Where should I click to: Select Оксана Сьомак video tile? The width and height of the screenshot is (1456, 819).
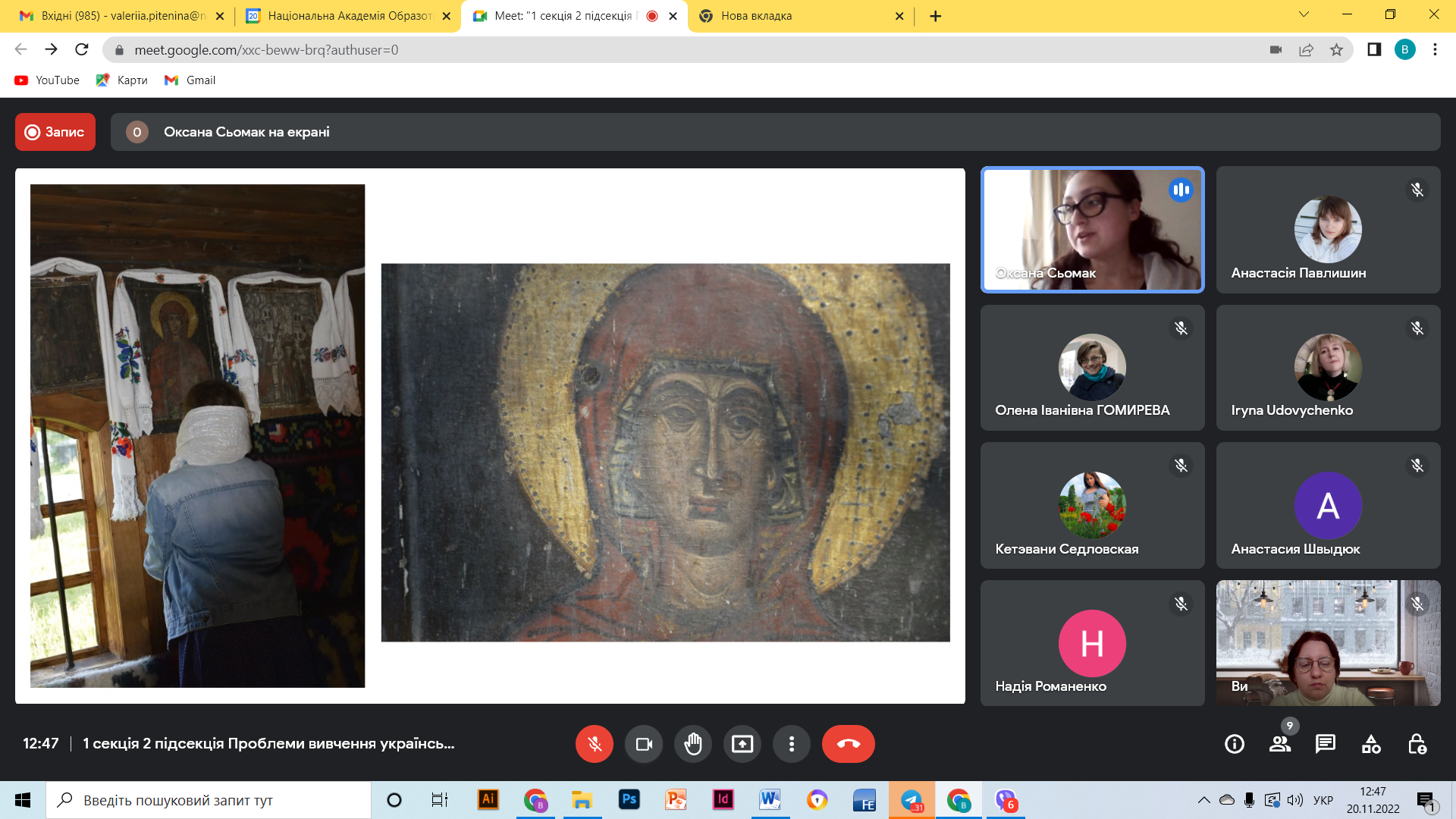(x=1093, y=230)
